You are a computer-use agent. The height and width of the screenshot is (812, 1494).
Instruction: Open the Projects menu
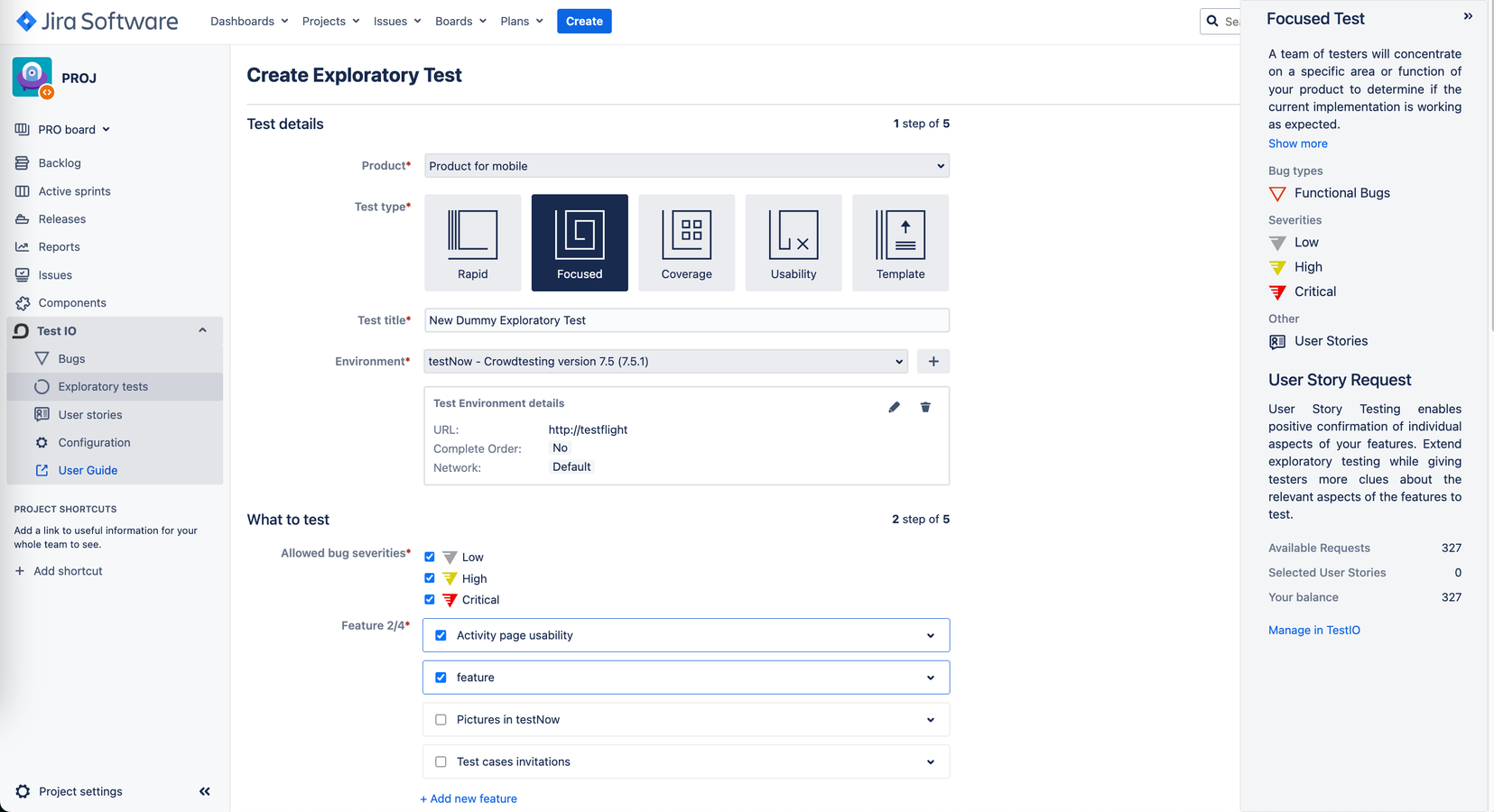coord(330,21)
